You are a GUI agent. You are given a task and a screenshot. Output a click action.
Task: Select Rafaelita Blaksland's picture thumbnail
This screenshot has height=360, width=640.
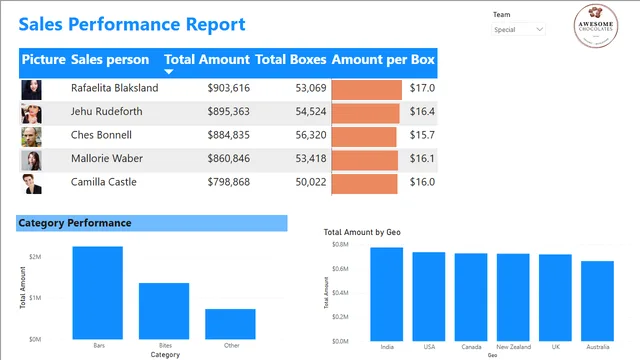(x=31, y=90)
